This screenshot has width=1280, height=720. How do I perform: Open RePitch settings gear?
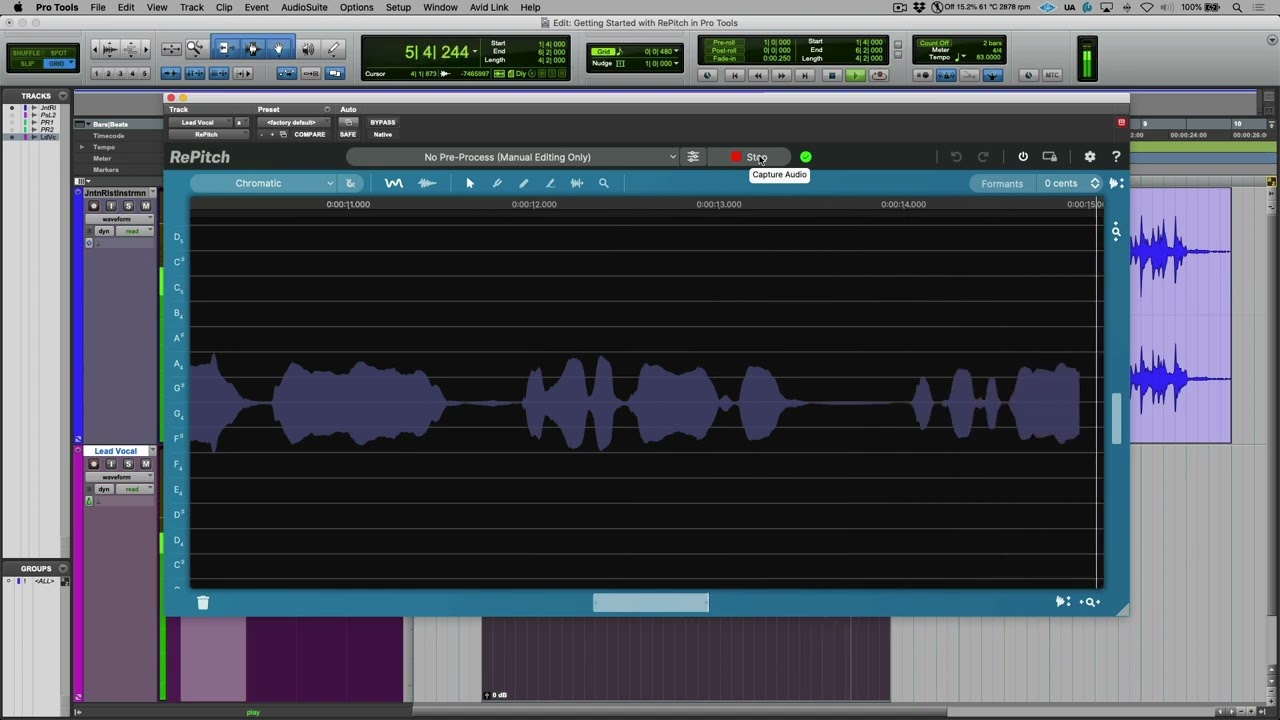(1090, 157)
